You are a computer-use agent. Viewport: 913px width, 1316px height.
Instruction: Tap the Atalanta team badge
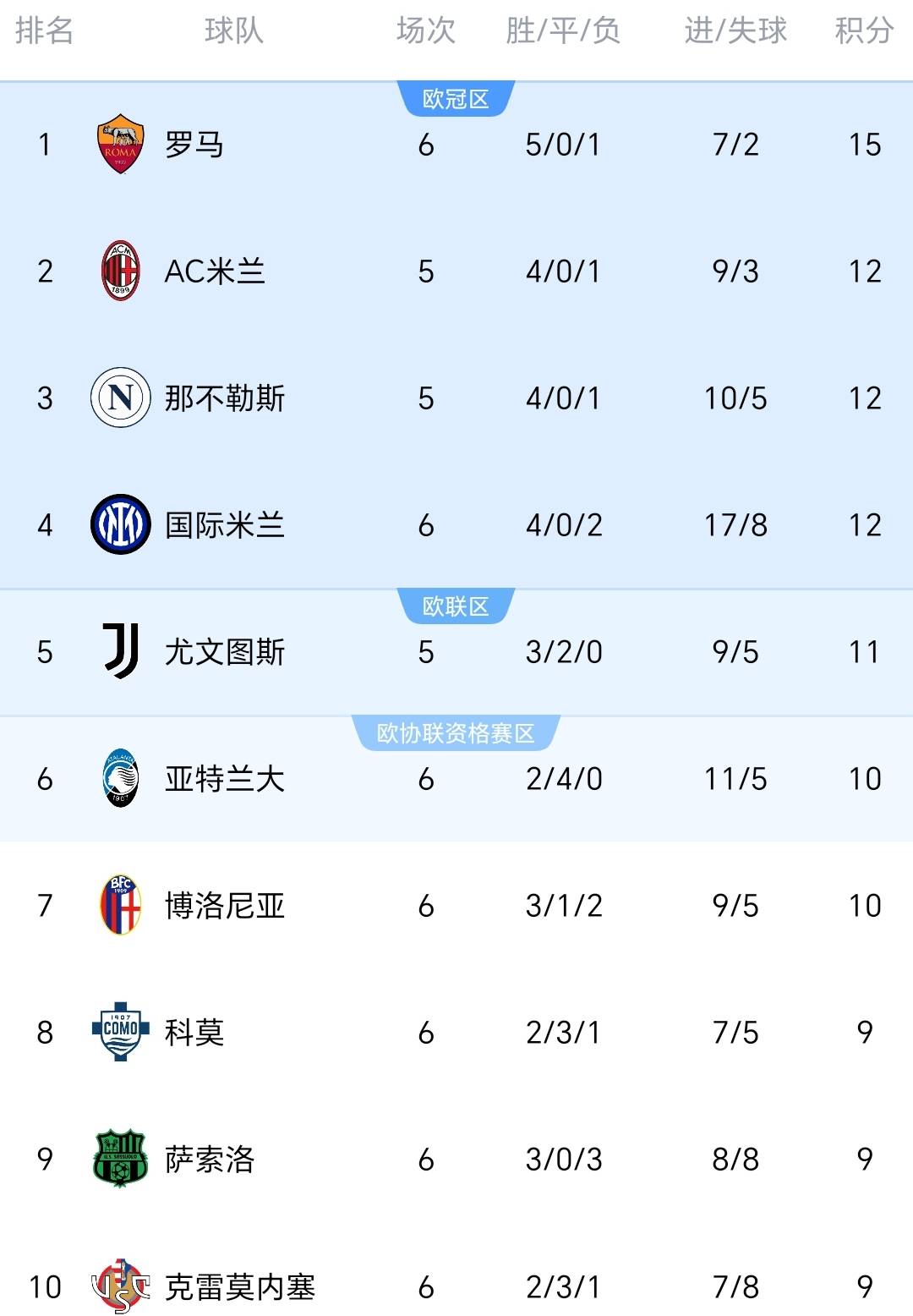coord(120,778)
